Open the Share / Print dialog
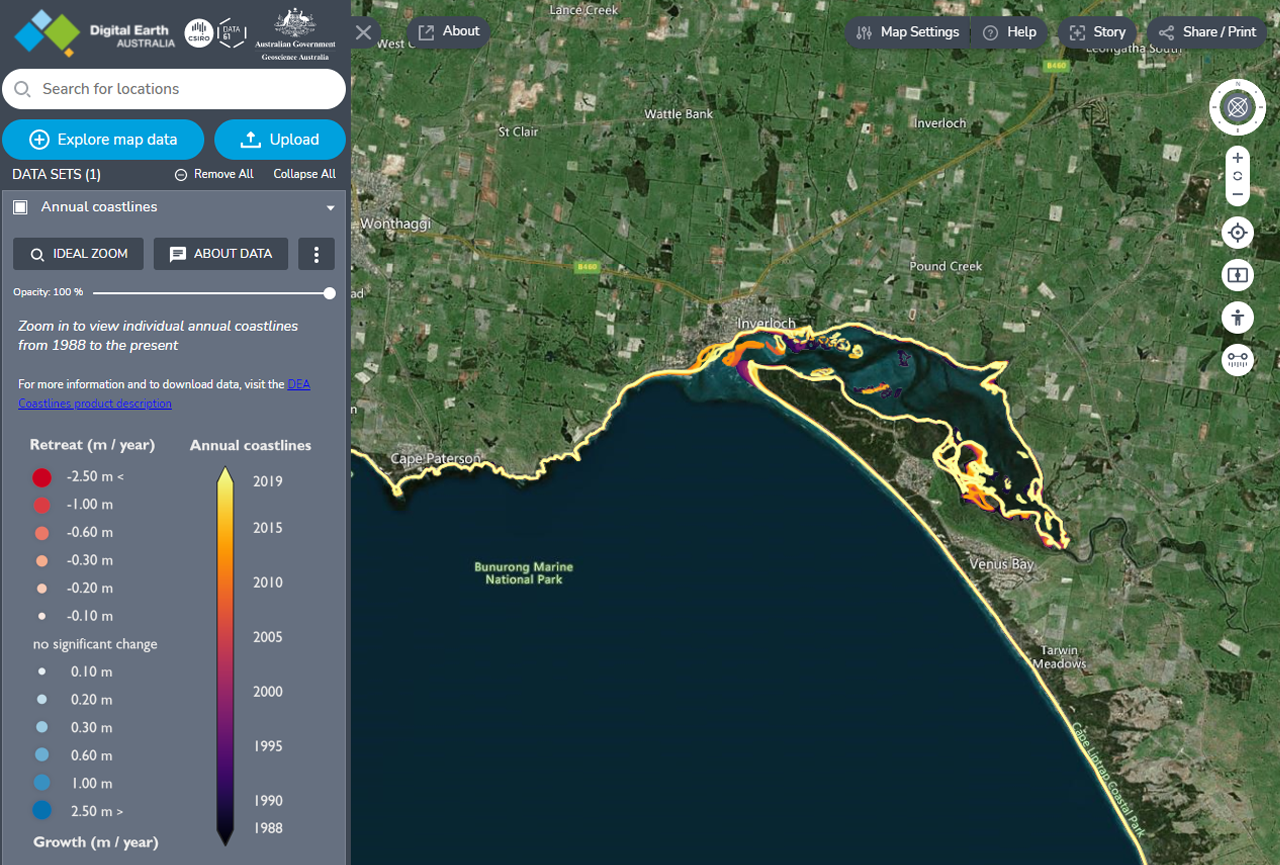 click(x=1207, y=32)
